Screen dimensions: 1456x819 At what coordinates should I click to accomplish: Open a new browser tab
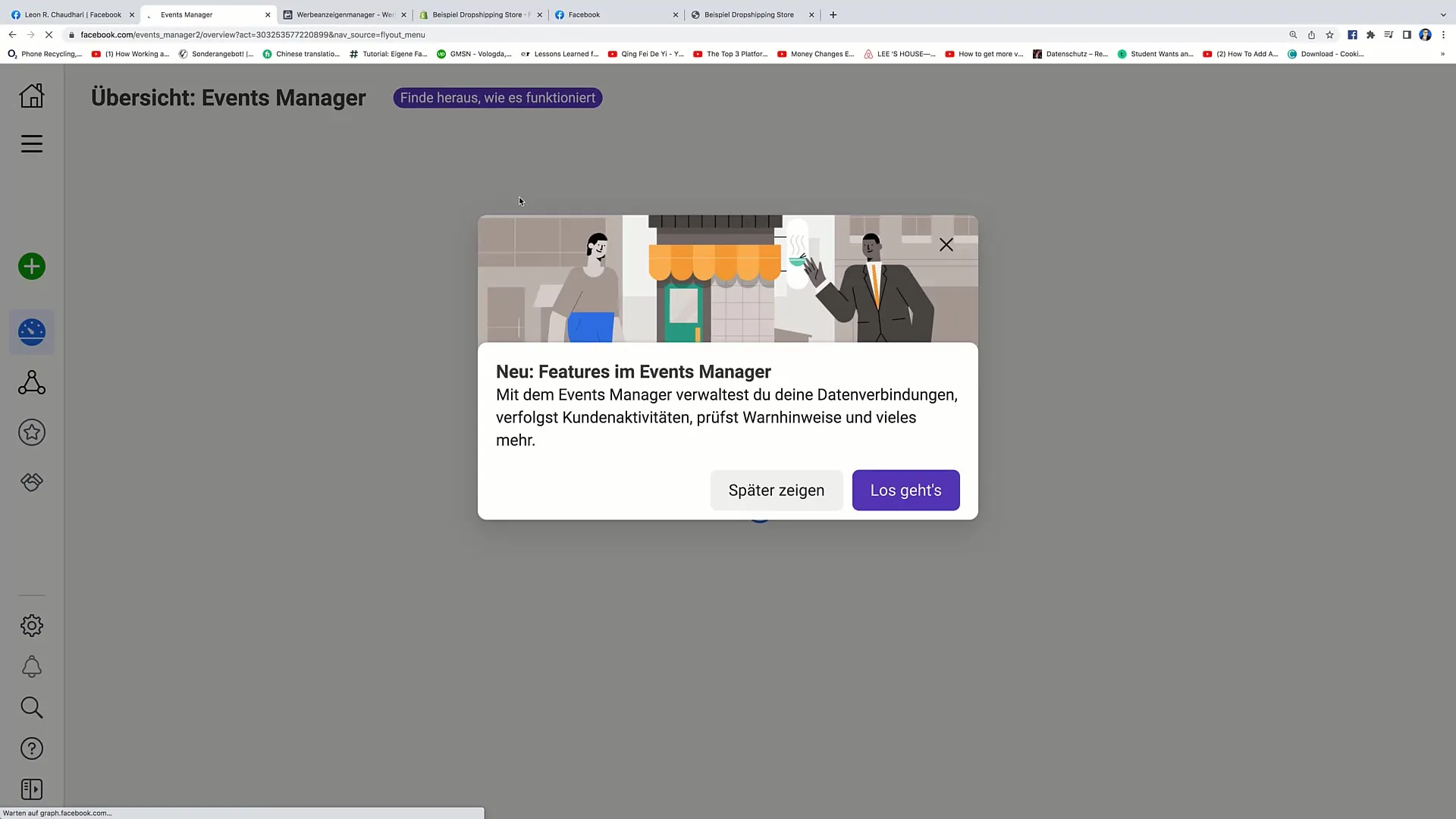pyautogui.click(x=833, y=14)
